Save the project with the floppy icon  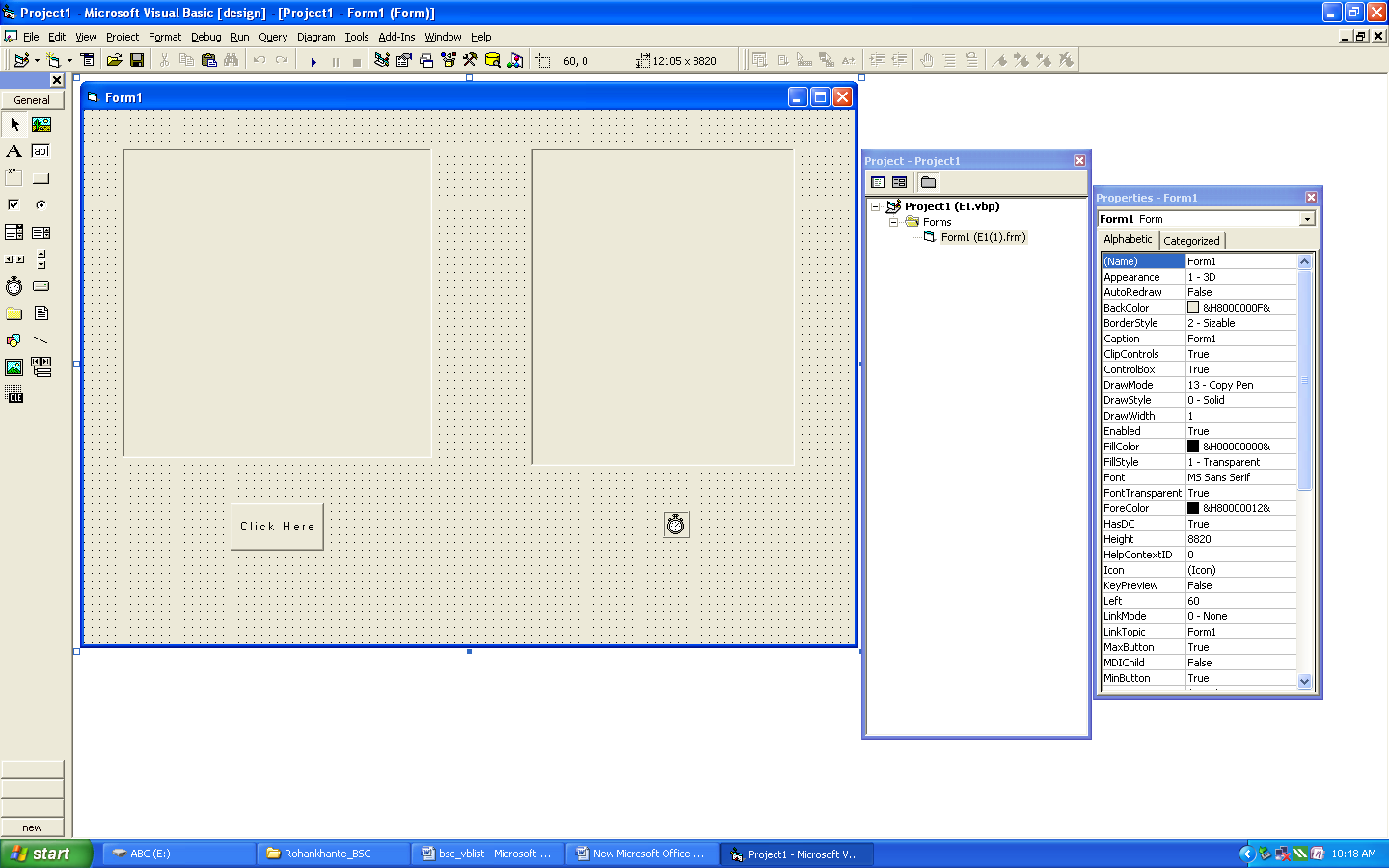(137, 60)
